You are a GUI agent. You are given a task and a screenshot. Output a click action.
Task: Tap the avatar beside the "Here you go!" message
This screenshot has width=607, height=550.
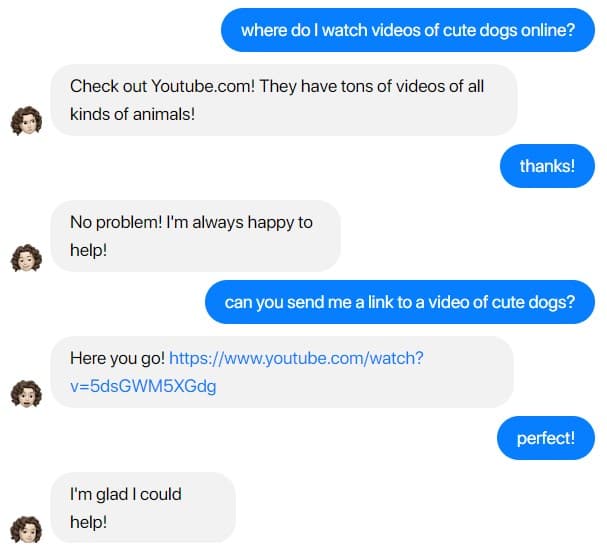click(x=26, y=393)
